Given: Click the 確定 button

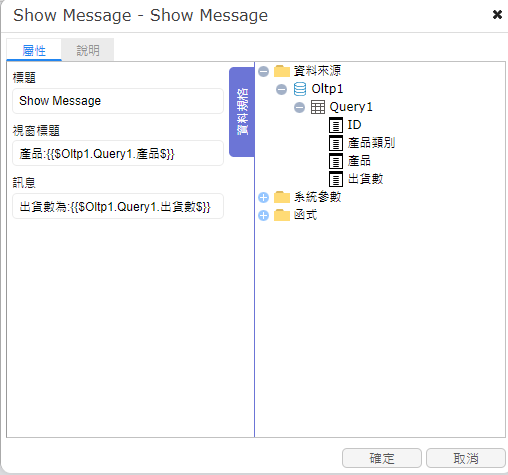Looking at the screenshot, I should pos(382,458).
